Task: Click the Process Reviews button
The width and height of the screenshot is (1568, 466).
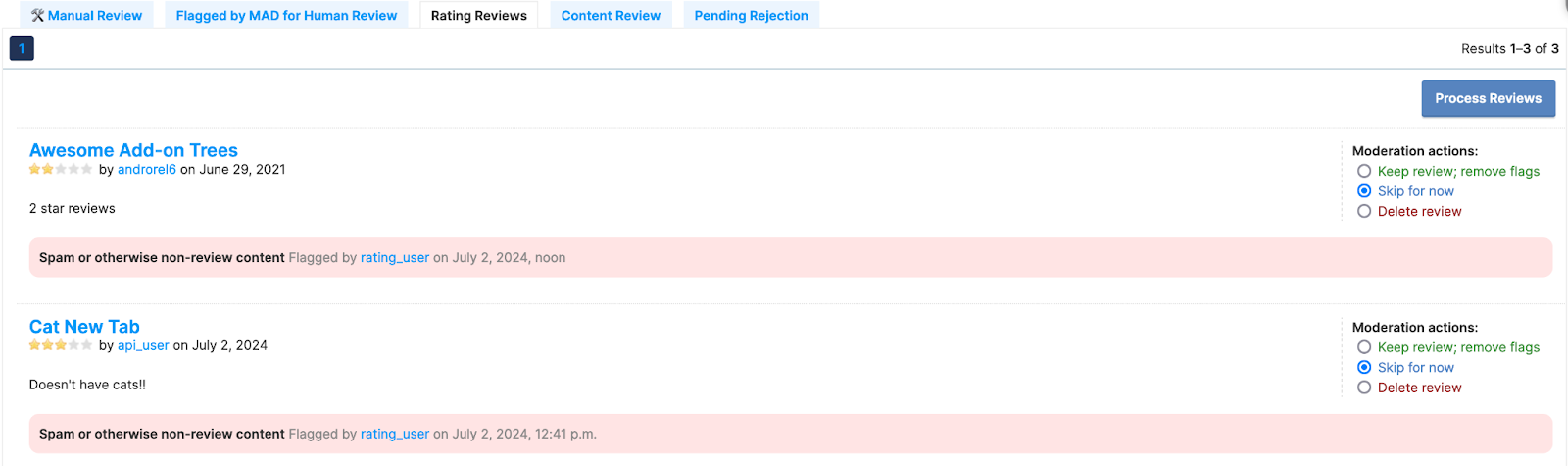Action: [1489, 98]
